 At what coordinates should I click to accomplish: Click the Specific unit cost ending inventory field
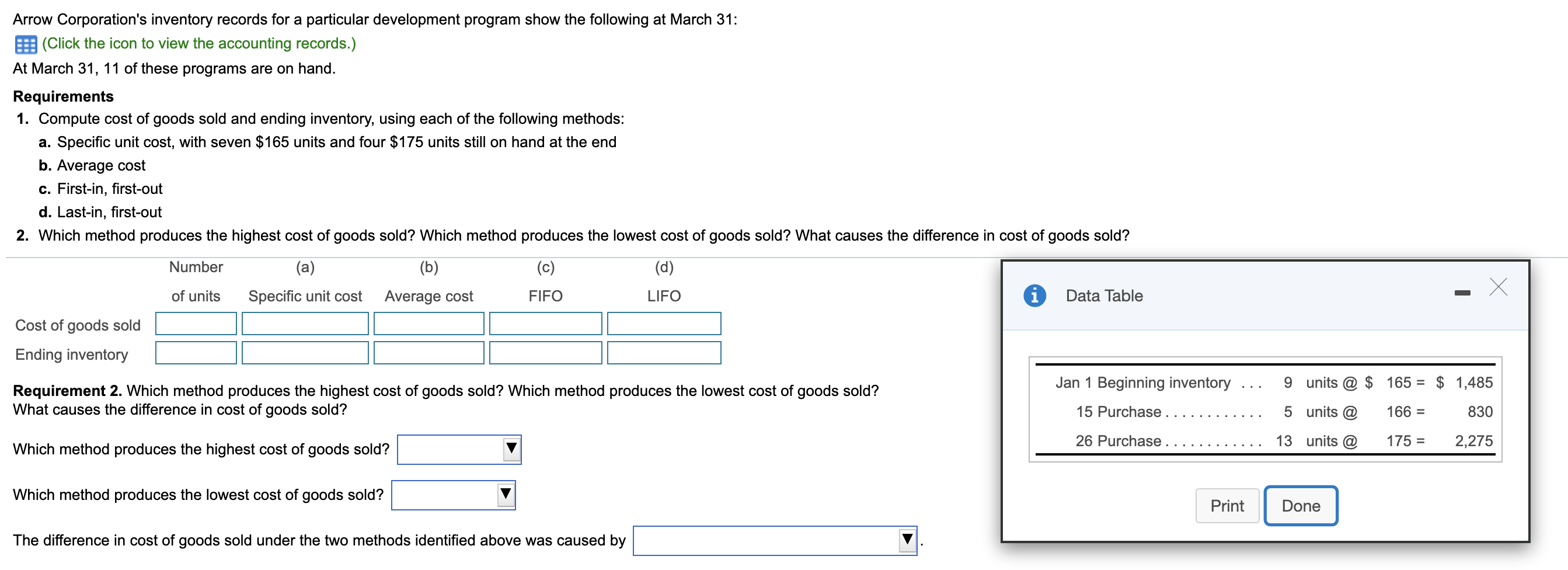click(305, 353)
